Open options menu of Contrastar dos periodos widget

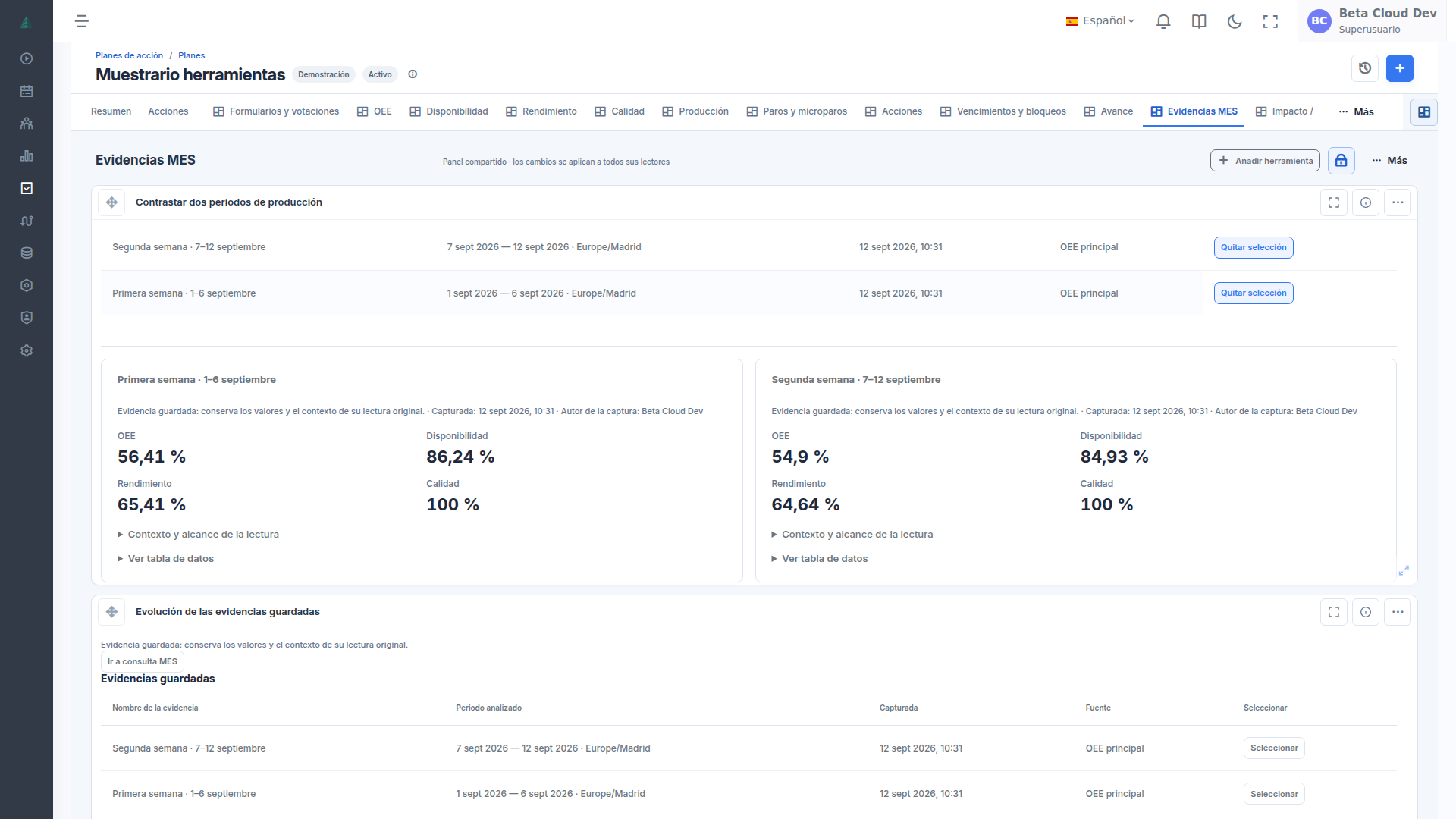pos(1398,202)
